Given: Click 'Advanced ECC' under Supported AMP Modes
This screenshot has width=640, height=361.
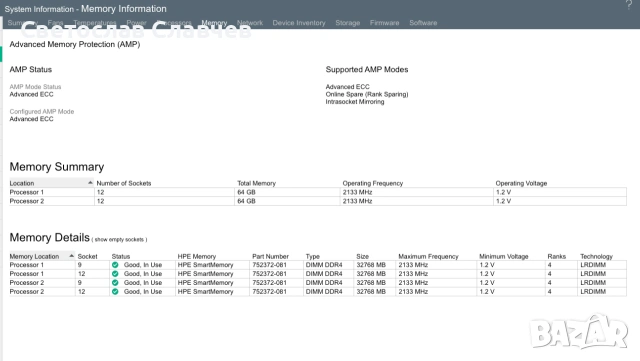Looking at the screenshot, I should (x=347, y=87).
